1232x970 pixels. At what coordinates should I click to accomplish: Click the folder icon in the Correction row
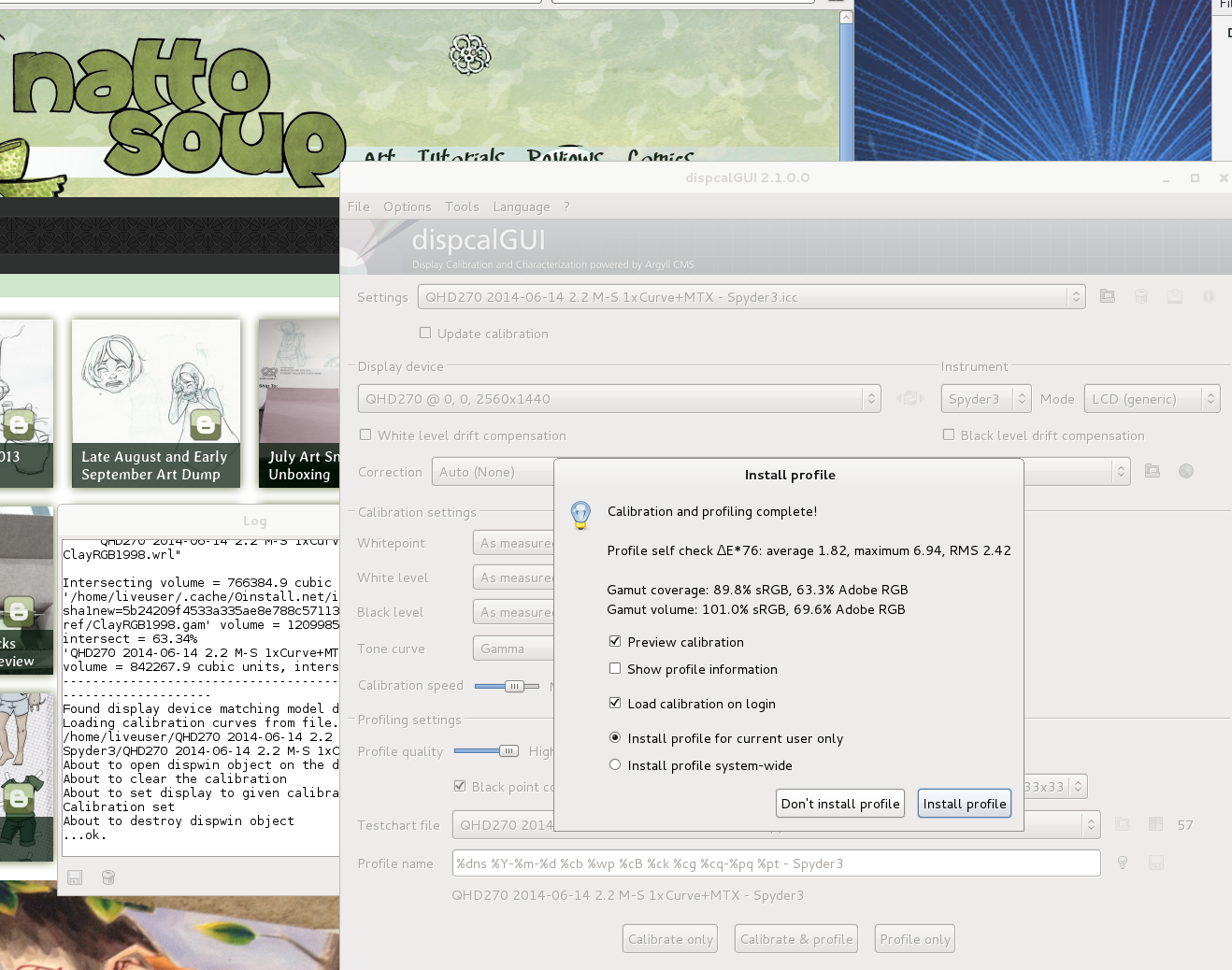pos(1153,471)
